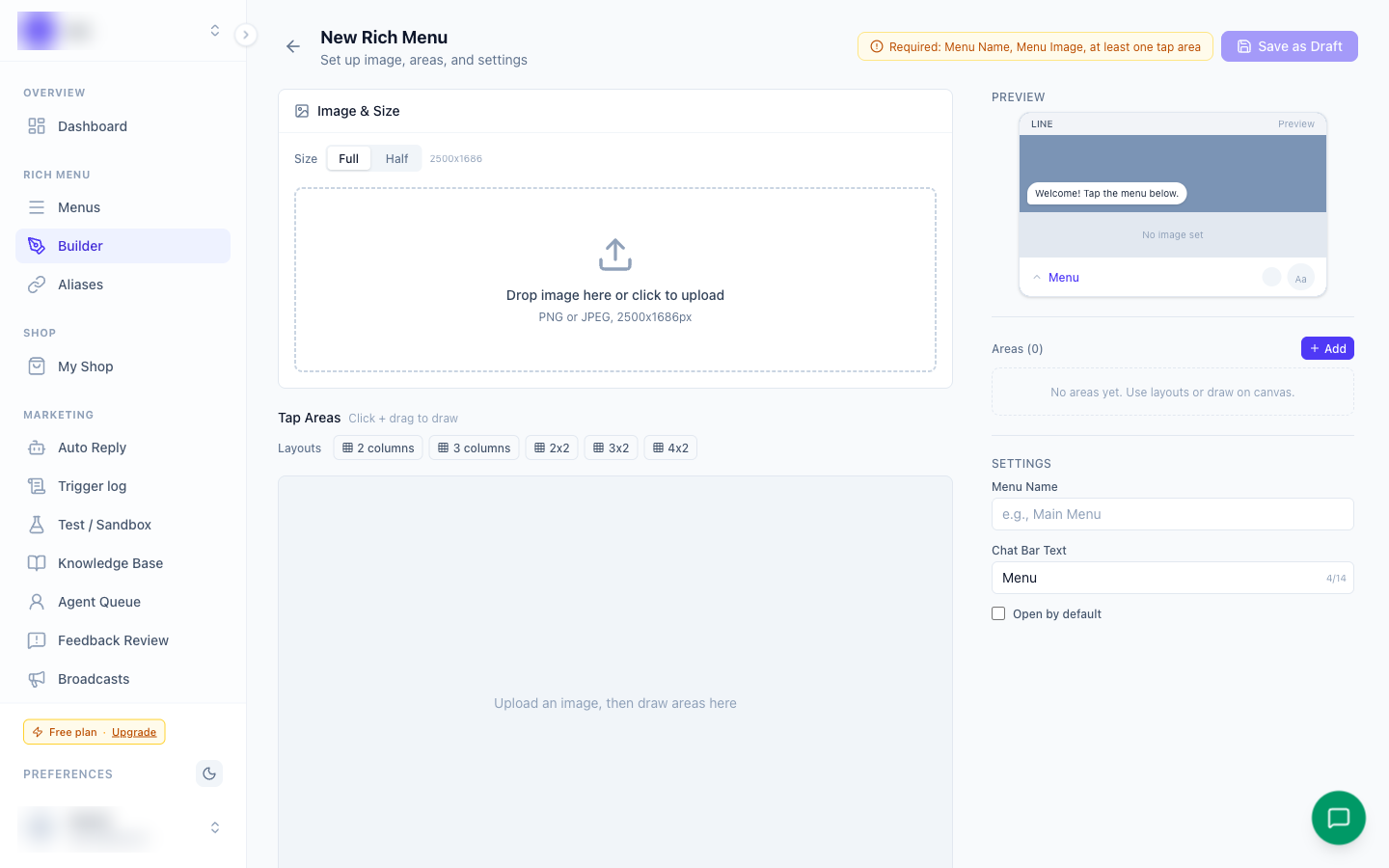Select Full size option
The image size is (1389, 868).
point(348,159)
